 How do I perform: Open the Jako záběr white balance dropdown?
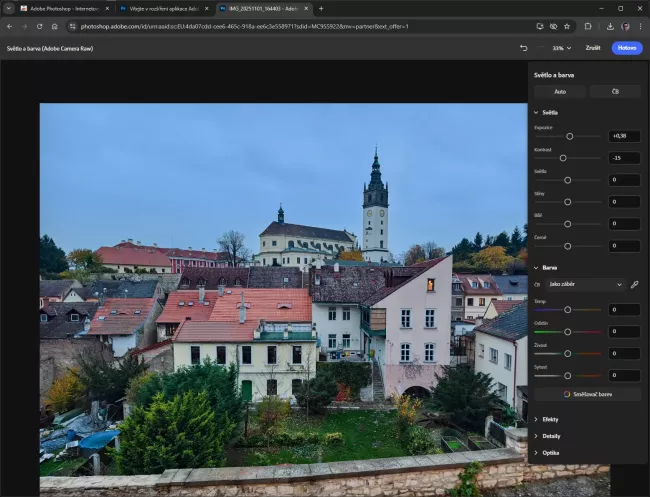coord(585,284)
